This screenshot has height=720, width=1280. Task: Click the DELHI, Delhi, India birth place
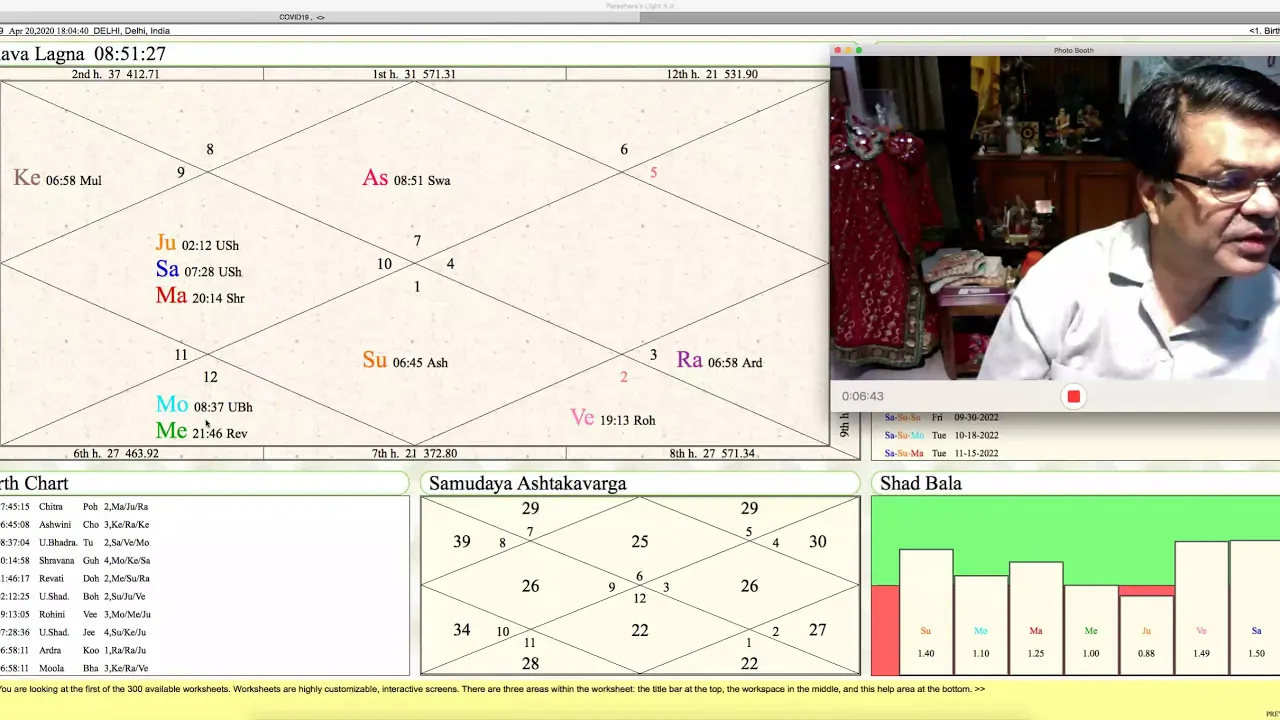132,31
